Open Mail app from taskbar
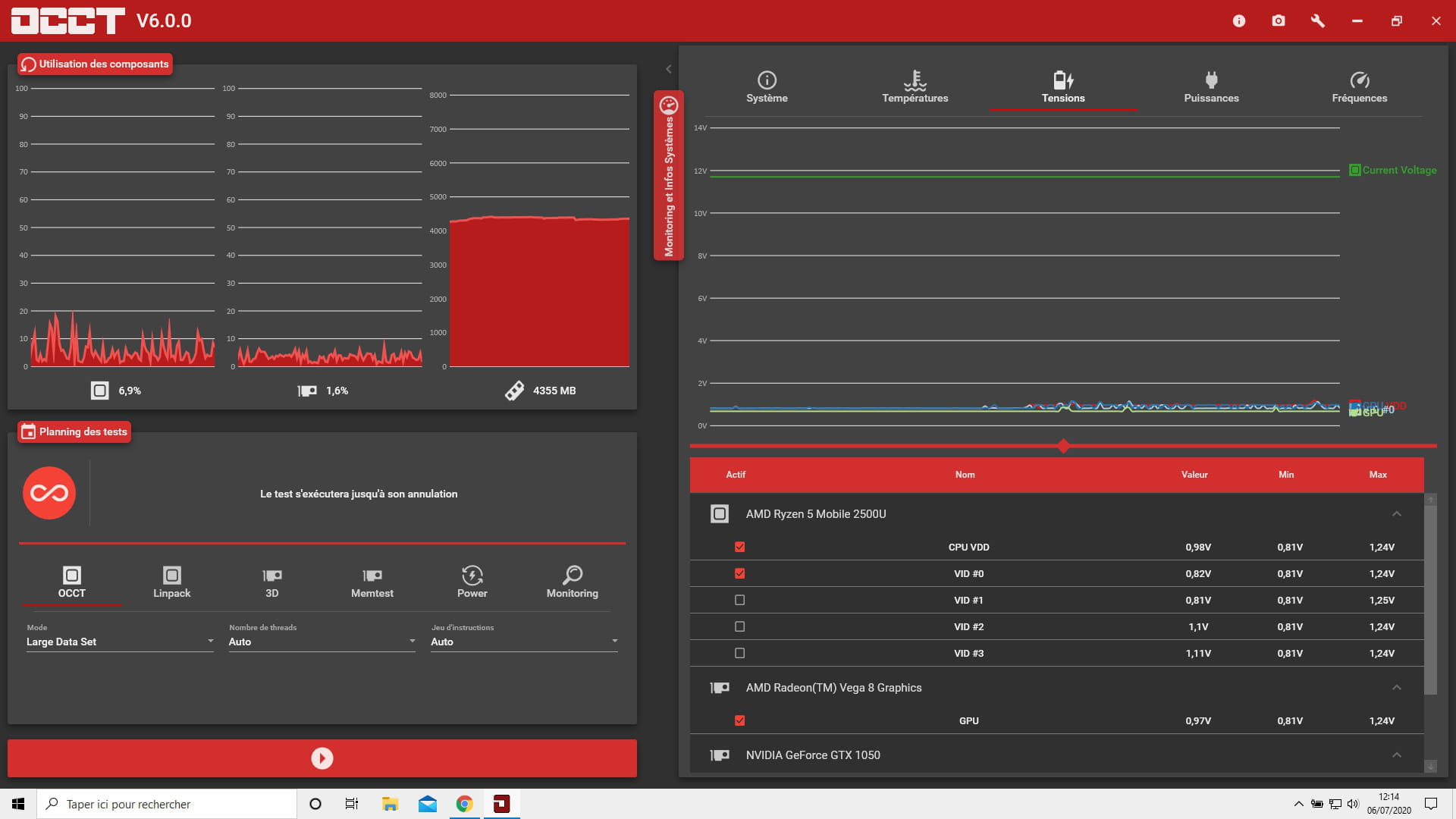This screenshot has height=819, width=1456. click(428, 804)
